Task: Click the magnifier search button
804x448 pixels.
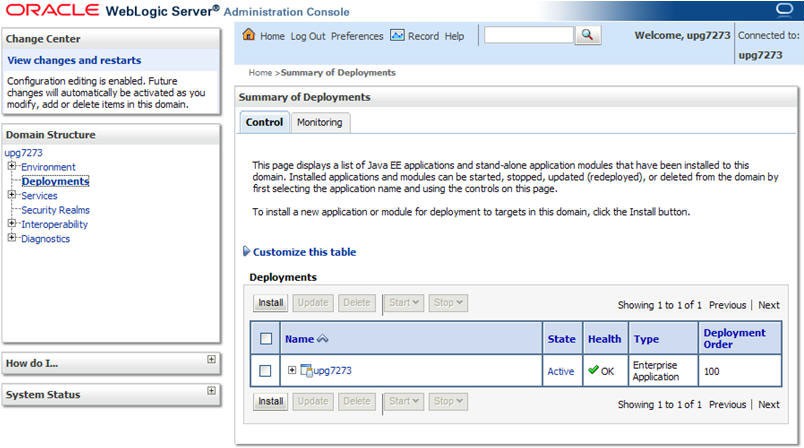Action: click(x=588, y=35)
